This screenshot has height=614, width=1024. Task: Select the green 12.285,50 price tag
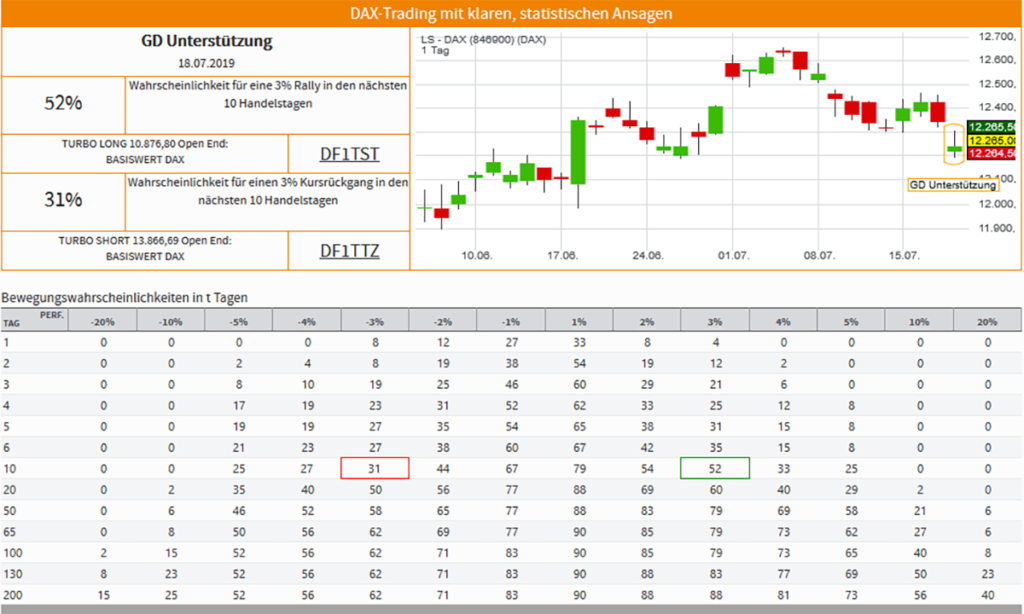point(991,127)
